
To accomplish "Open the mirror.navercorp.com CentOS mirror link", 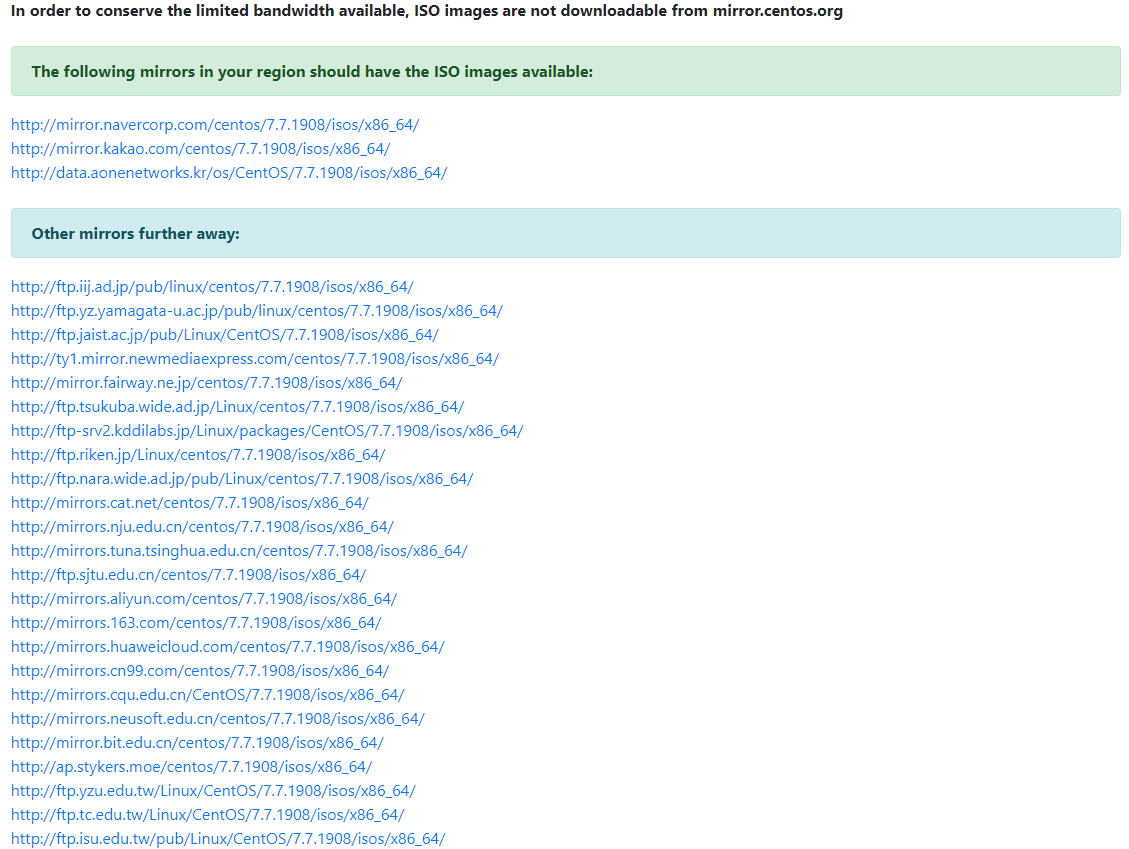I will pos(215,125).
